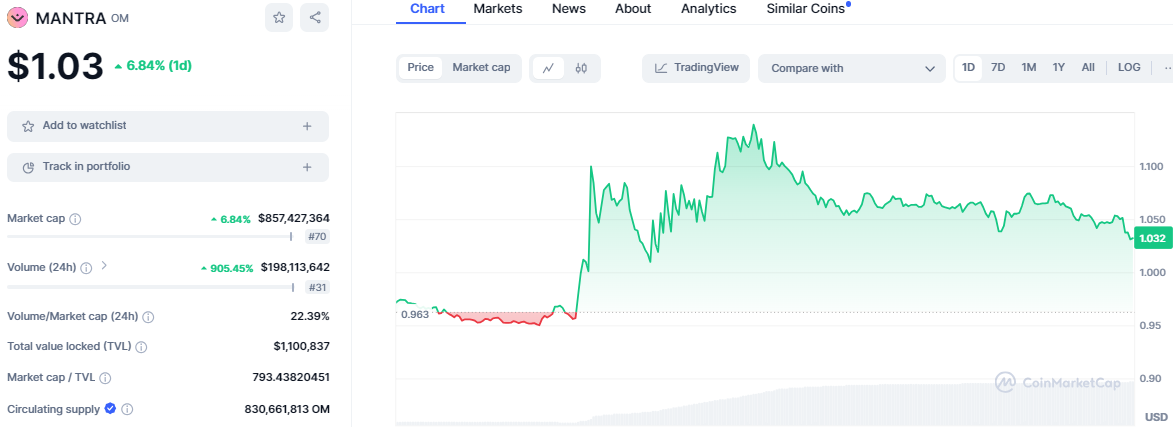
Task: Select the 7D time range
Action: [x=998, y=67]
